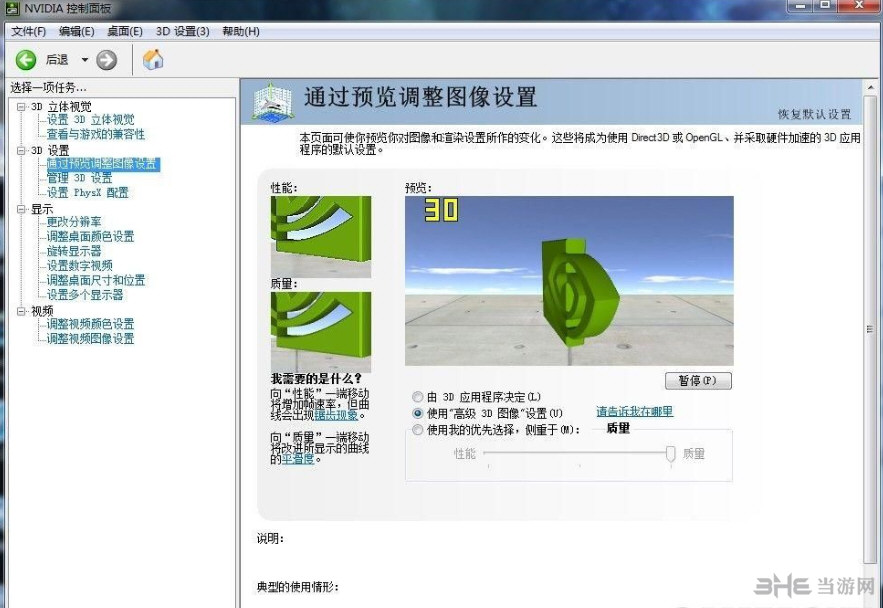The width and height of the screenshot is (883, 608).
Task: Open 设置 3D 立体视觉 task
Action: coord(91,119)
